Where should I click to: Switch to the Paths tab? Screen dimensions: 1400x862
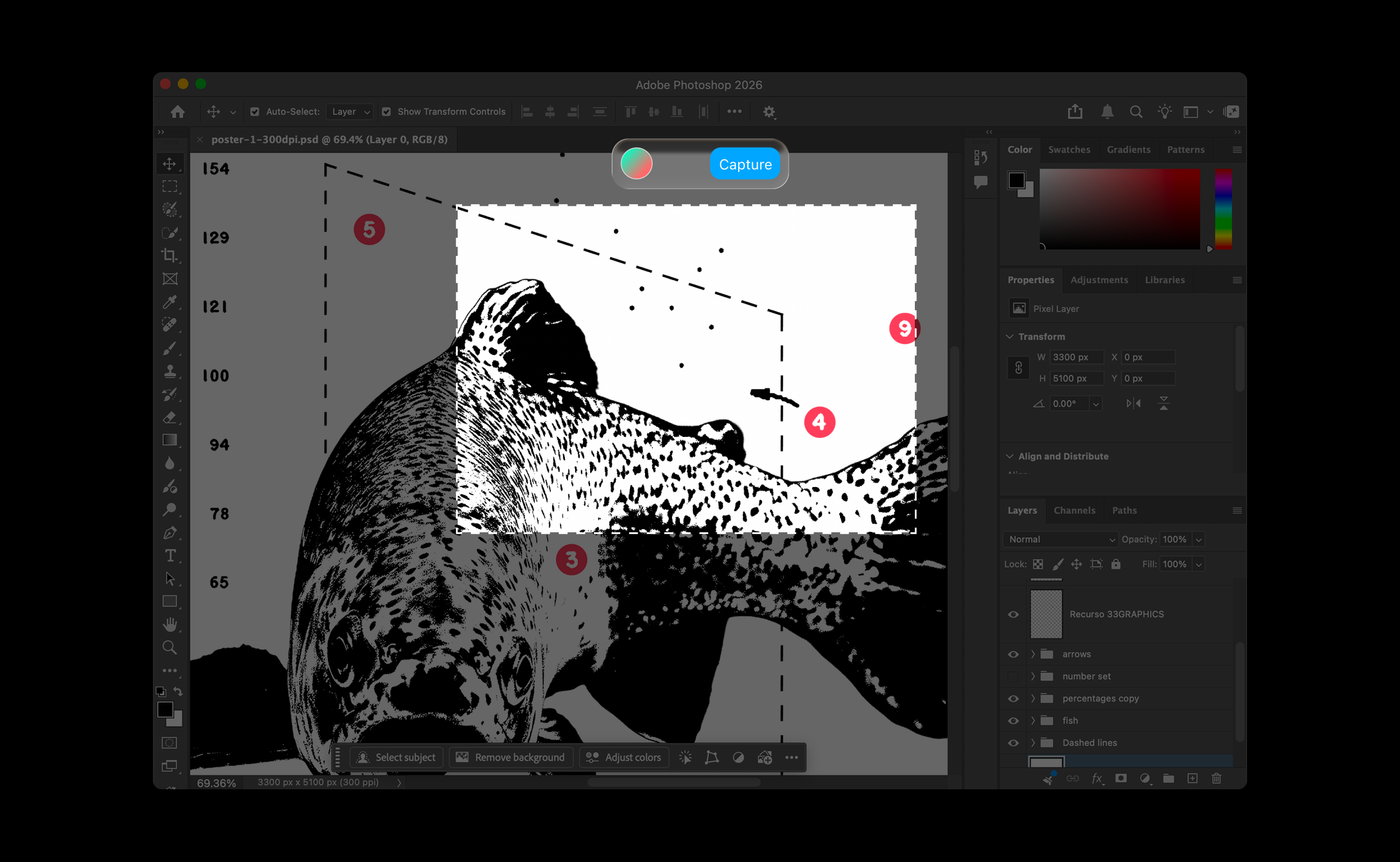(x=1124, y=511)
